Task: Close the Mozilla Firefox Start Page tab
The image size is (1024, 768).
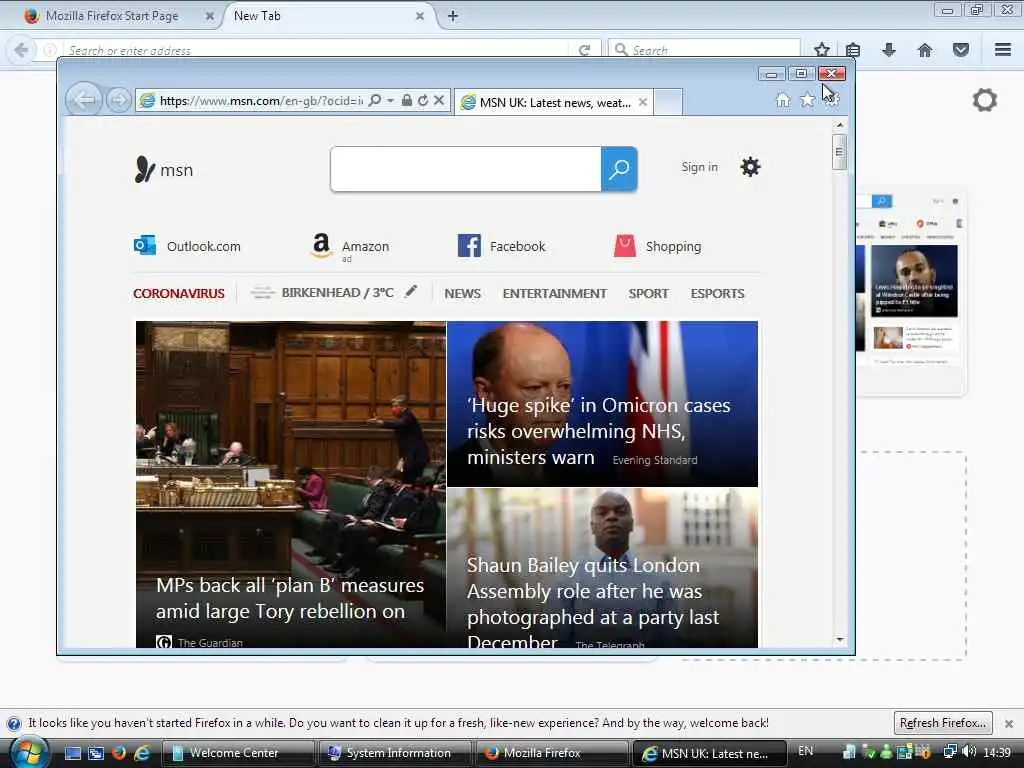Action: (x=210, y=16)
